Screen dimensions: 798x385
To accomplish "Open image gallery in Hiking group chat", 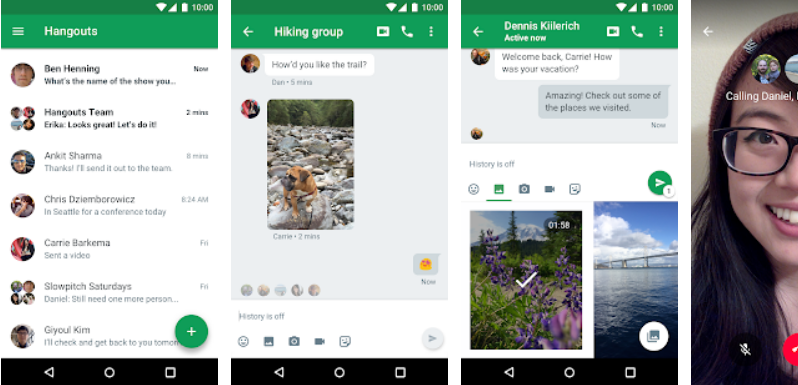I will 269,341.
